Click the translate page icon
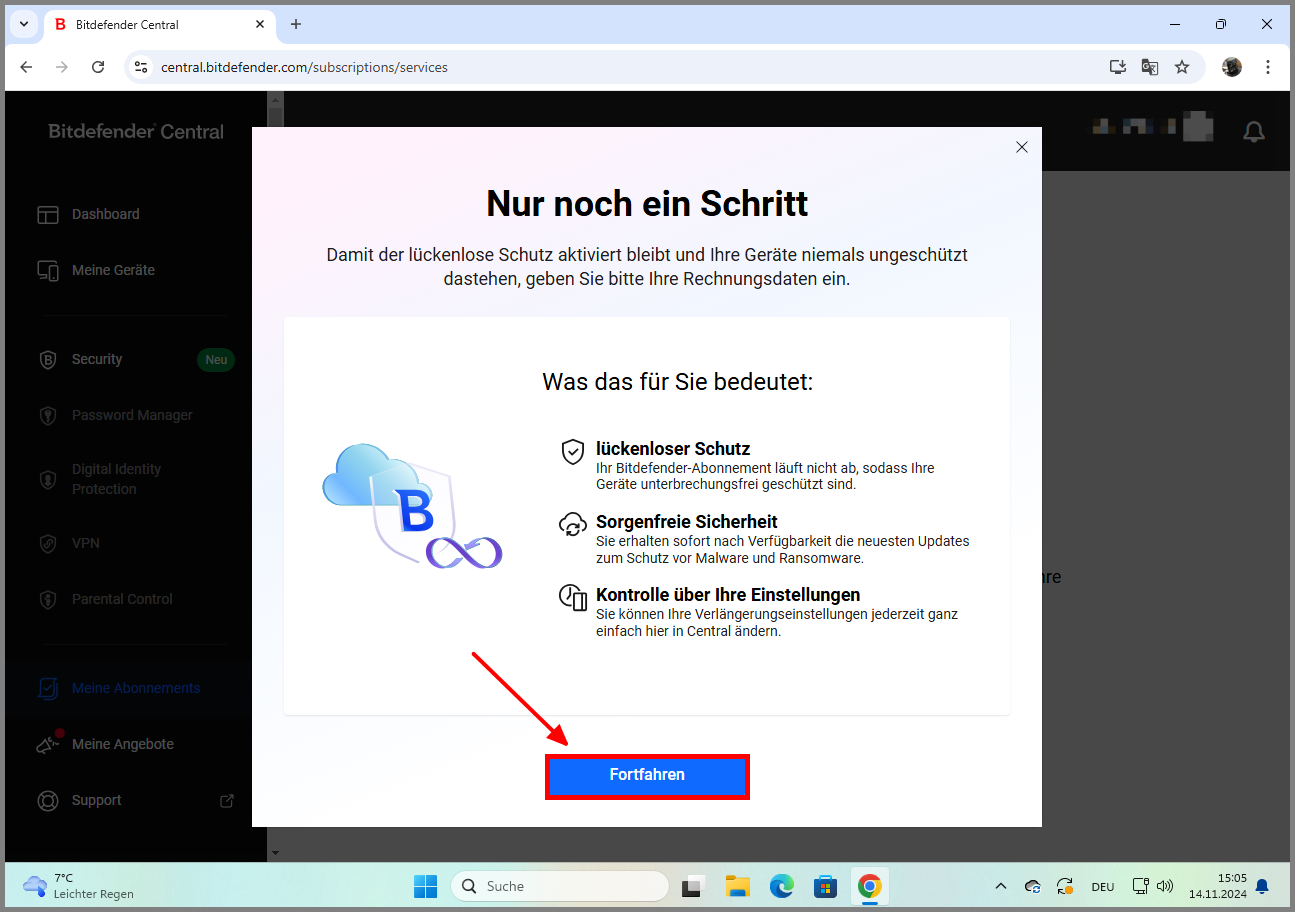This screenshot has width=1295, height=912. tap(1150, 67)
